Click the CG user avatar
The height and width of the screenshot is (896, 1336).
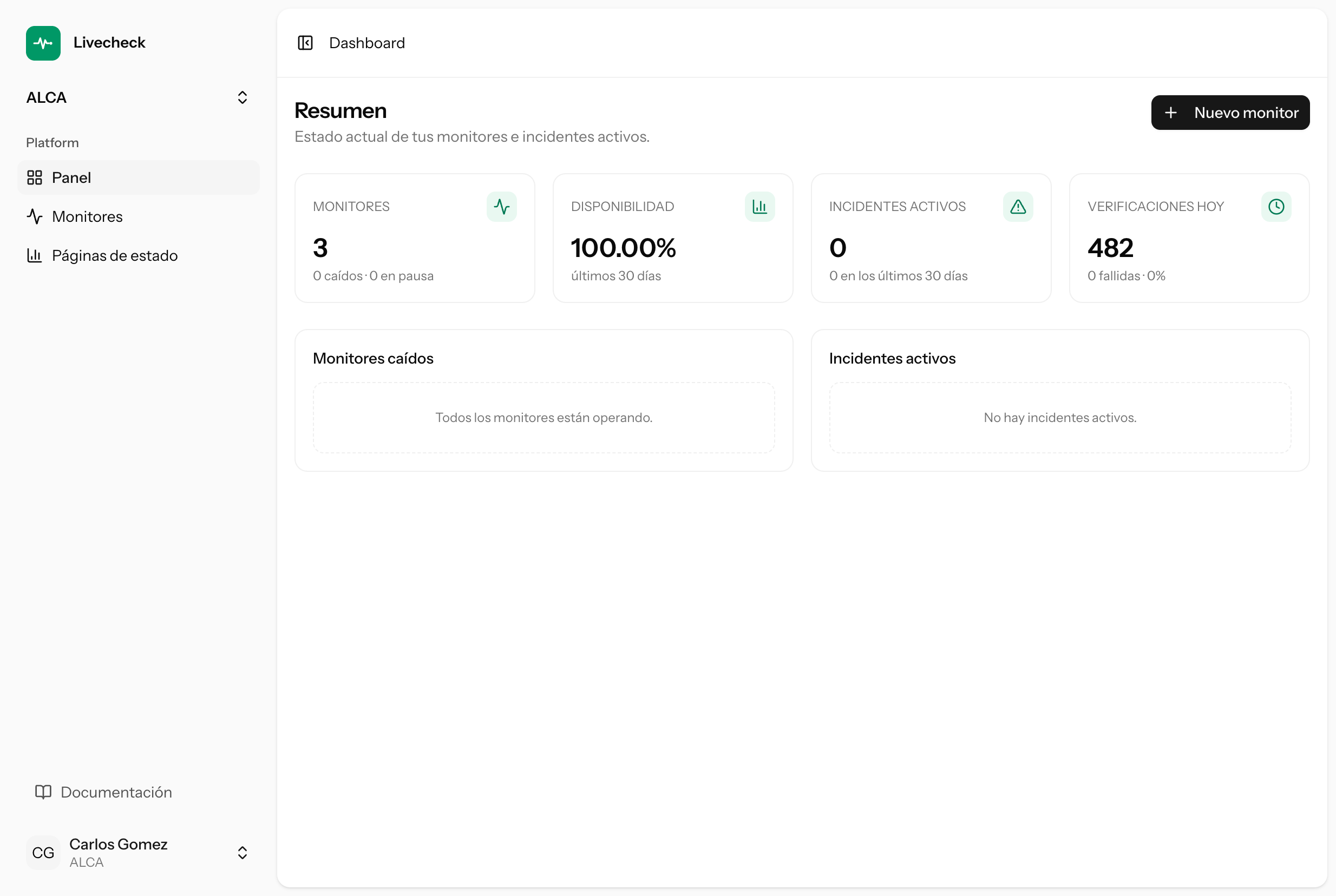point(43,853)
